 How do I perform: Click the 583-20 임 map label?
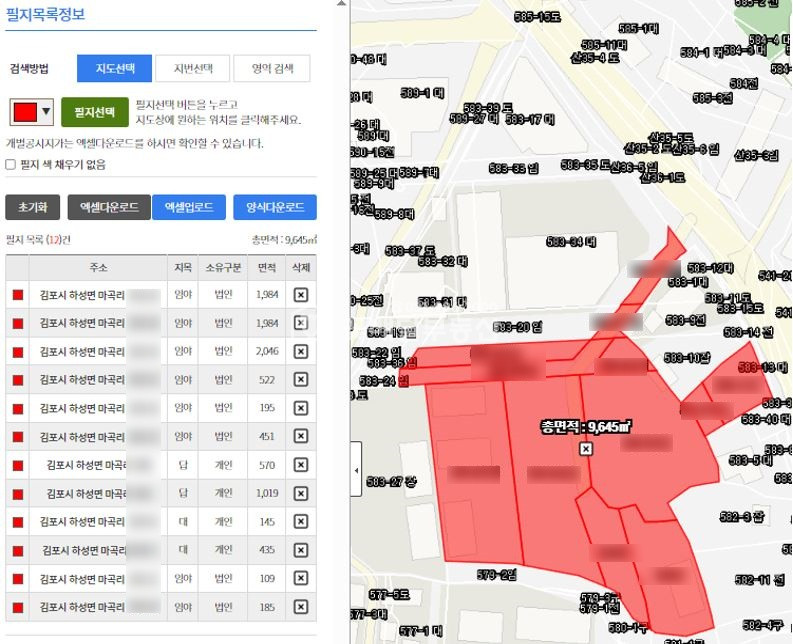click(x=517, y=327)
